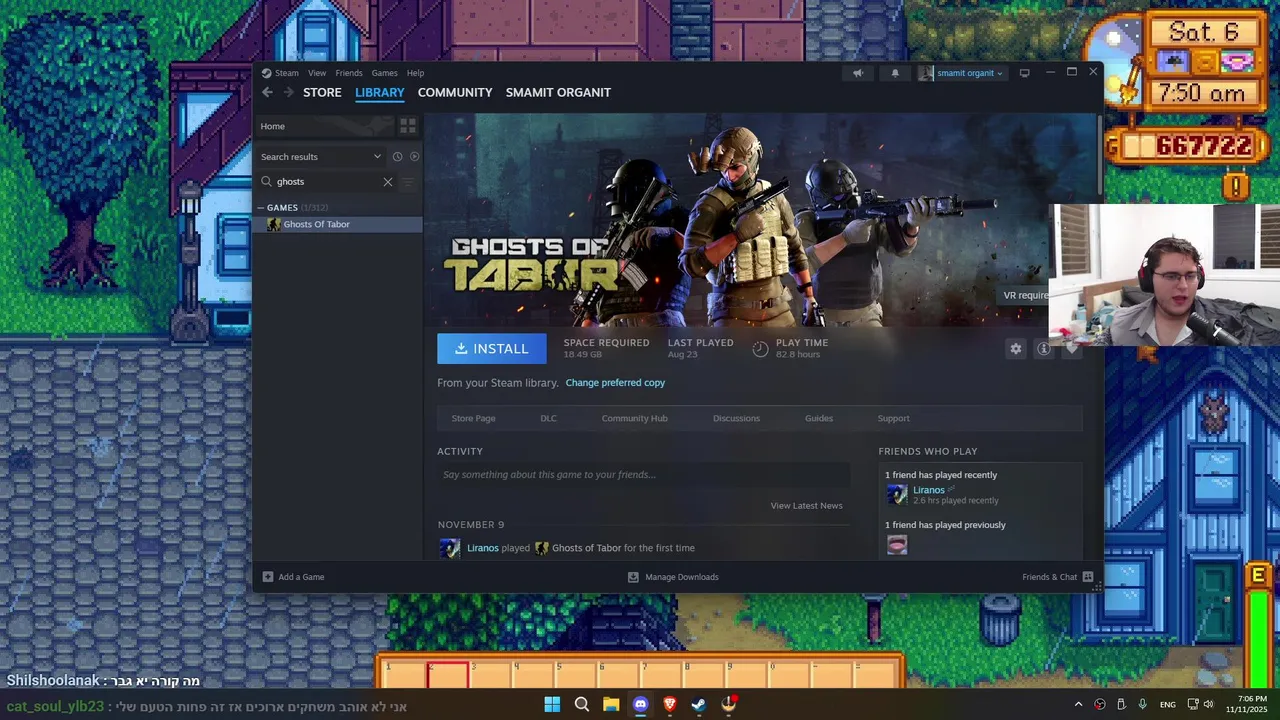Open the Help menu
Image resolution: width=1280 pixels, height=720 pixels.
coord(415,73)
